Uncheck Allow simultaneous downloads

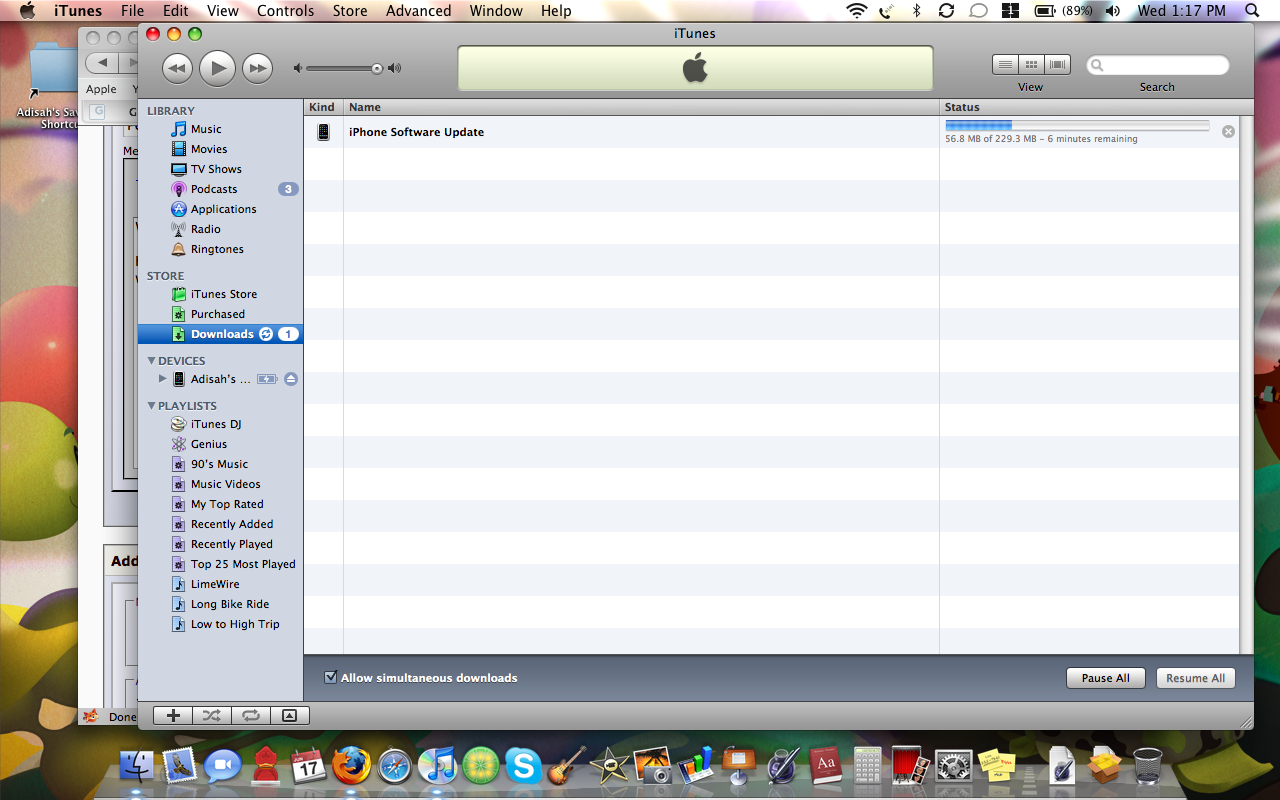pyautogui.click(x=331, y=677)
